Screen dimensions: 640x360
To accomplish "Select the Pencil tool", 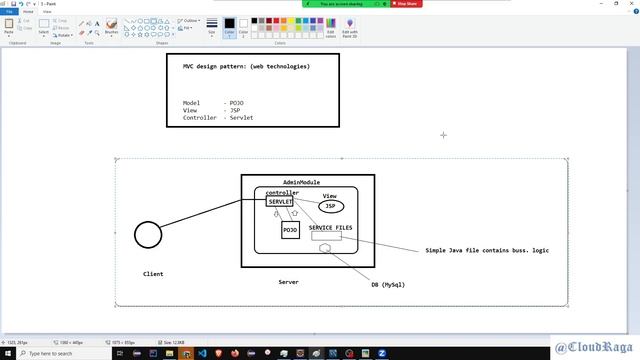I will tap(81, 24).
